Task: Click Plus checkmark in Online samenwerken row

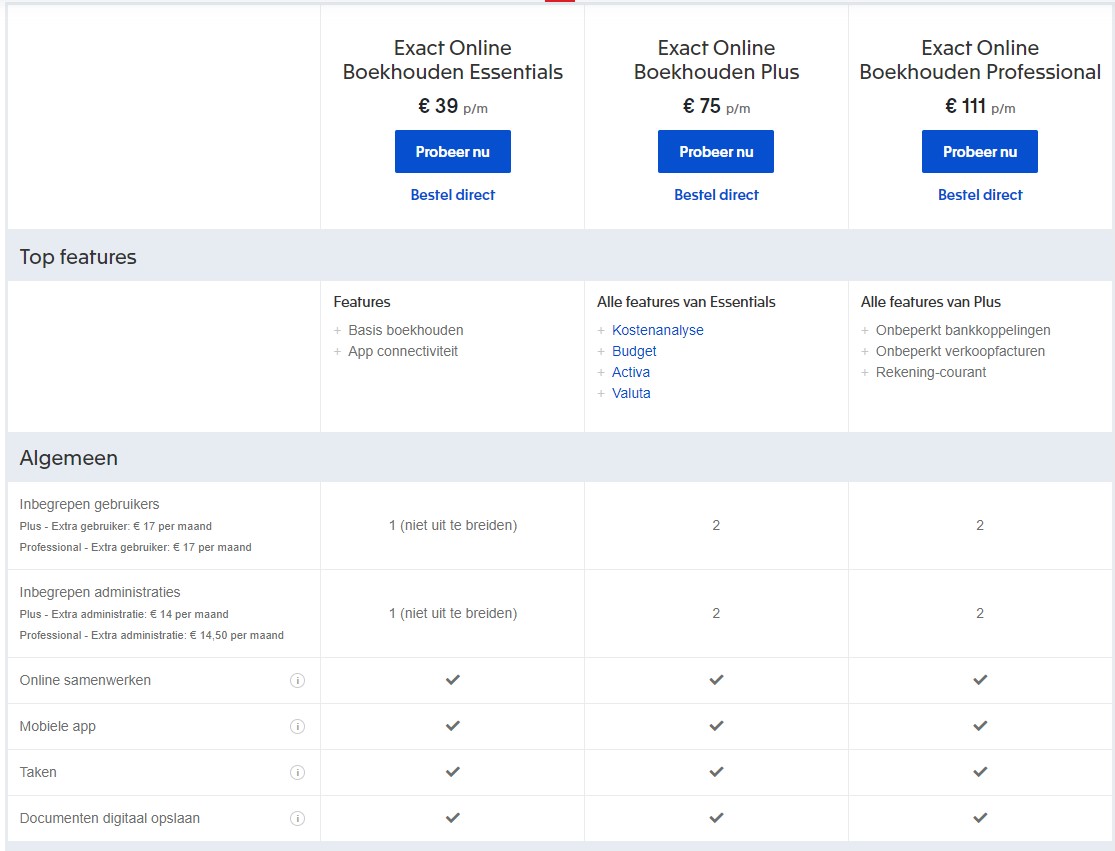Action: (717, 680)
